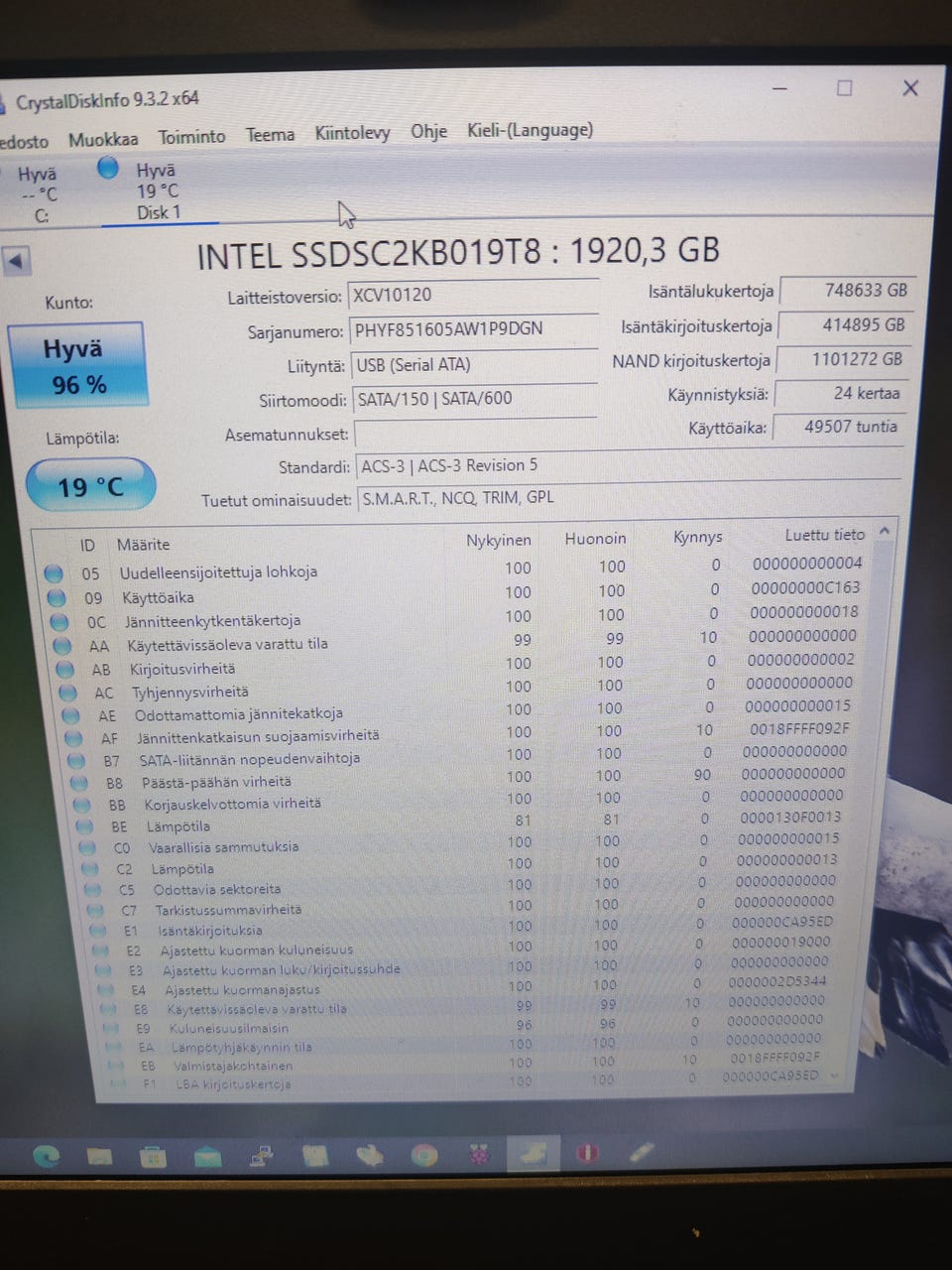
Task: Click status circle for ID B7 row
Action: pyautogui.click(x=77, y=761)
